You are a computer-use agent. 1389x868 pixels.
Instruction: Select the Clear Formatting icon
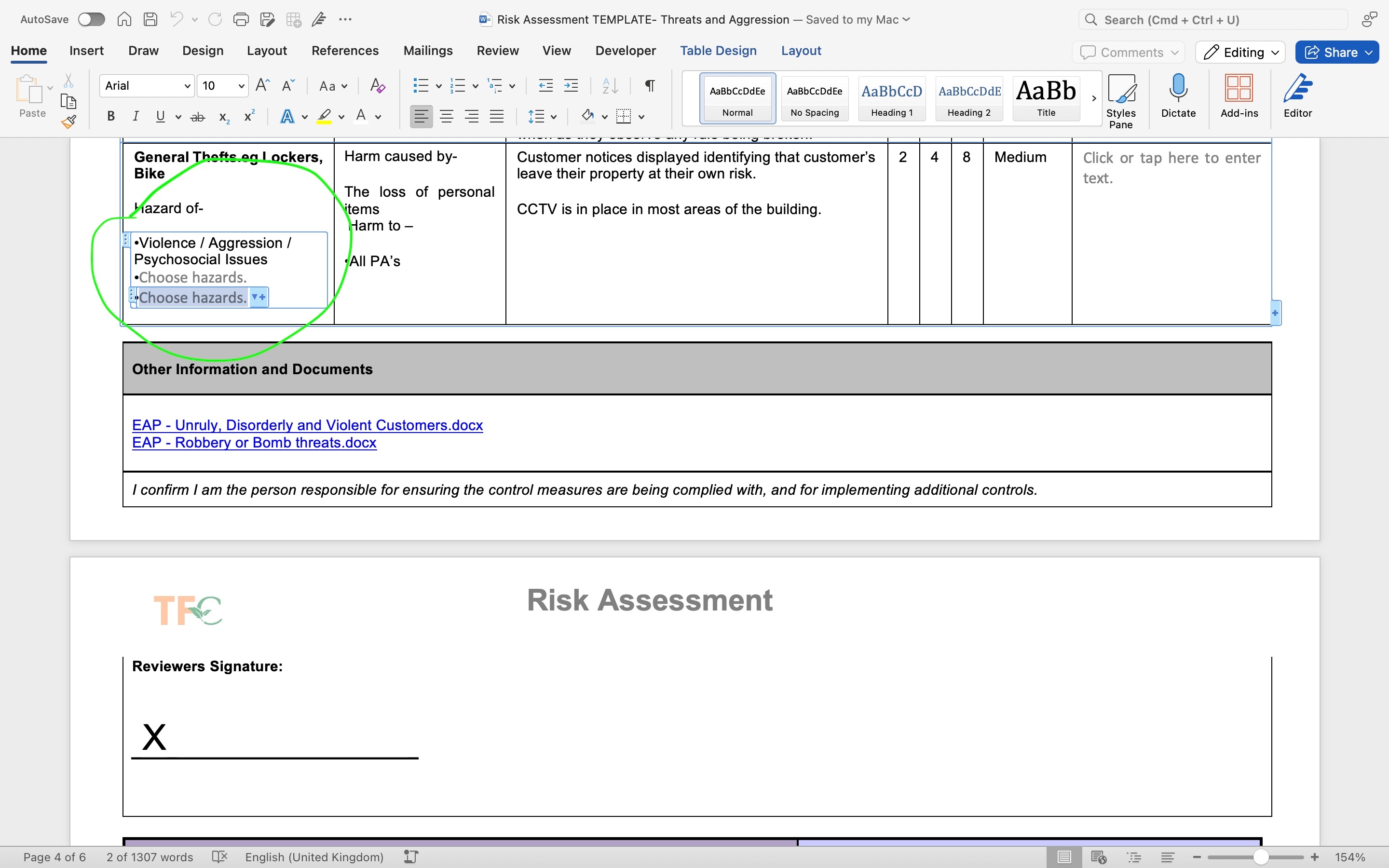point(377,85)
